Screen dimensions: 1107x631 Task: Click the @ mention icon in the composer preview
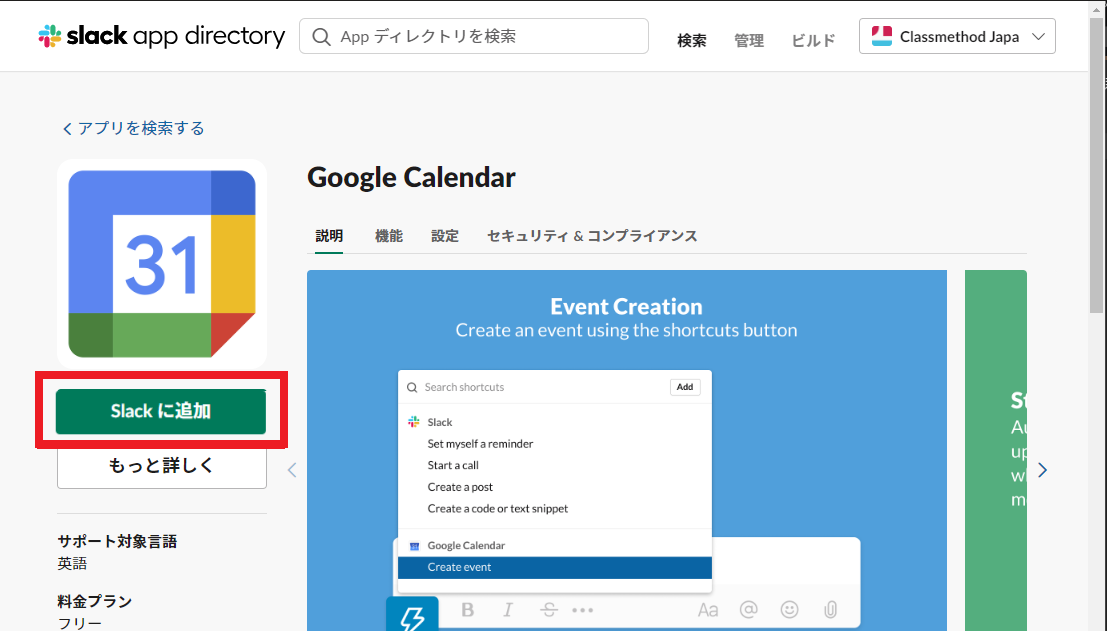(x=748, y=610)
